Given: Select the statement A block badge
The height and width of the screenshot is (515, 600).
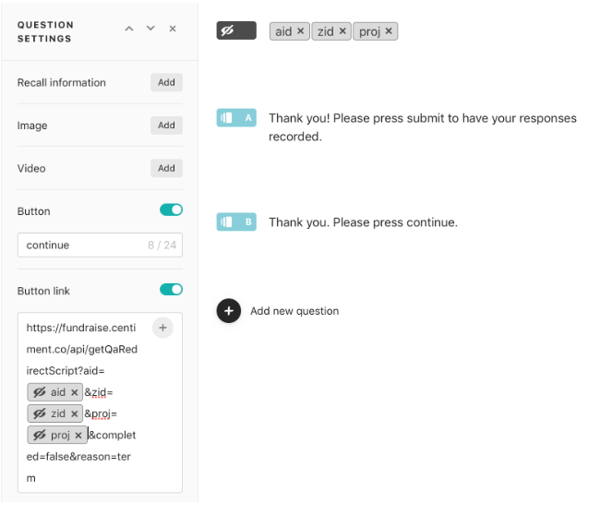Looking at the screenshot, I should [x=236, y=118].
